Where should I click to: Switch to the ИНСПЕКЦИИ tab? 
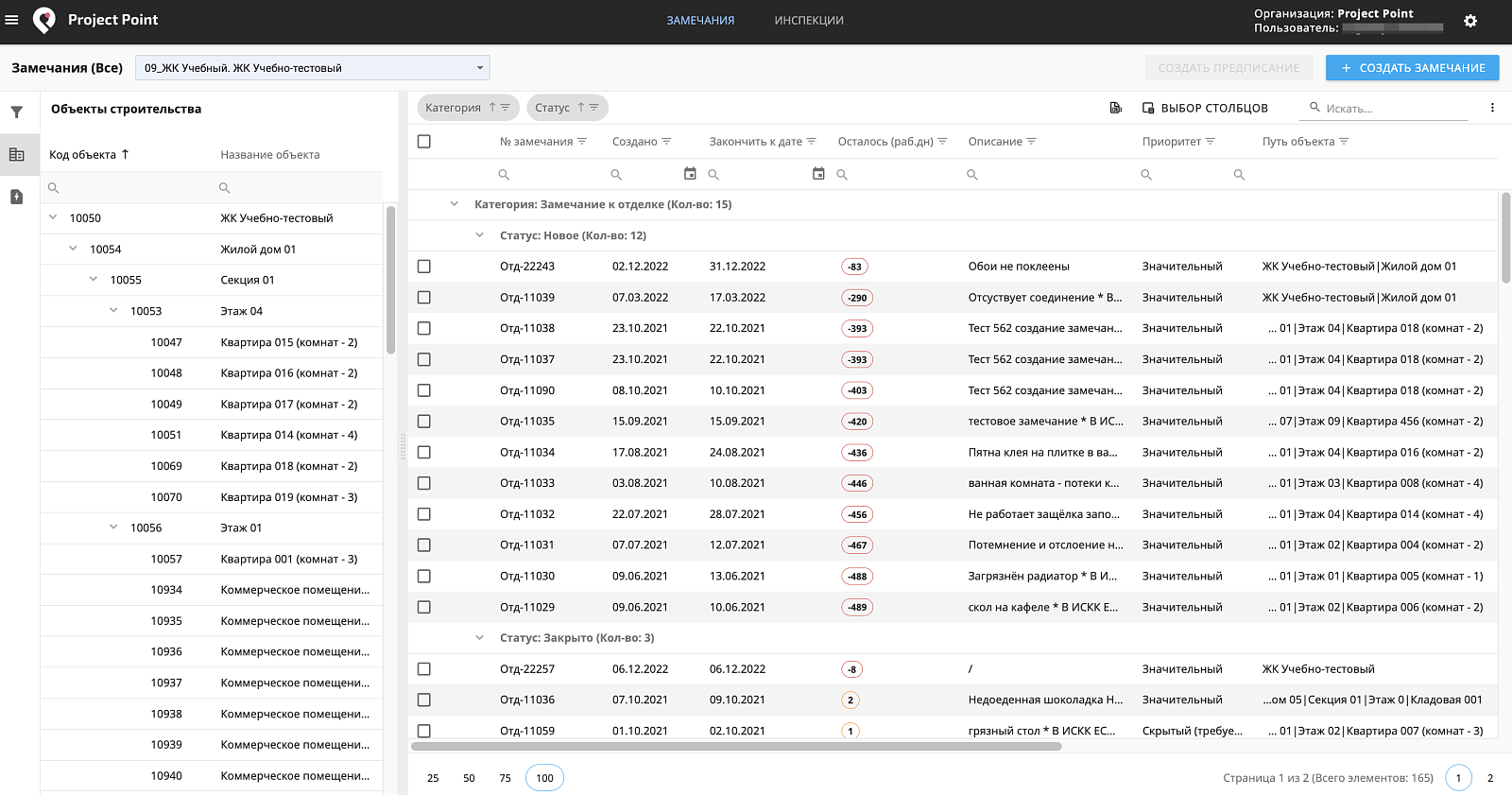click(809, 21)
